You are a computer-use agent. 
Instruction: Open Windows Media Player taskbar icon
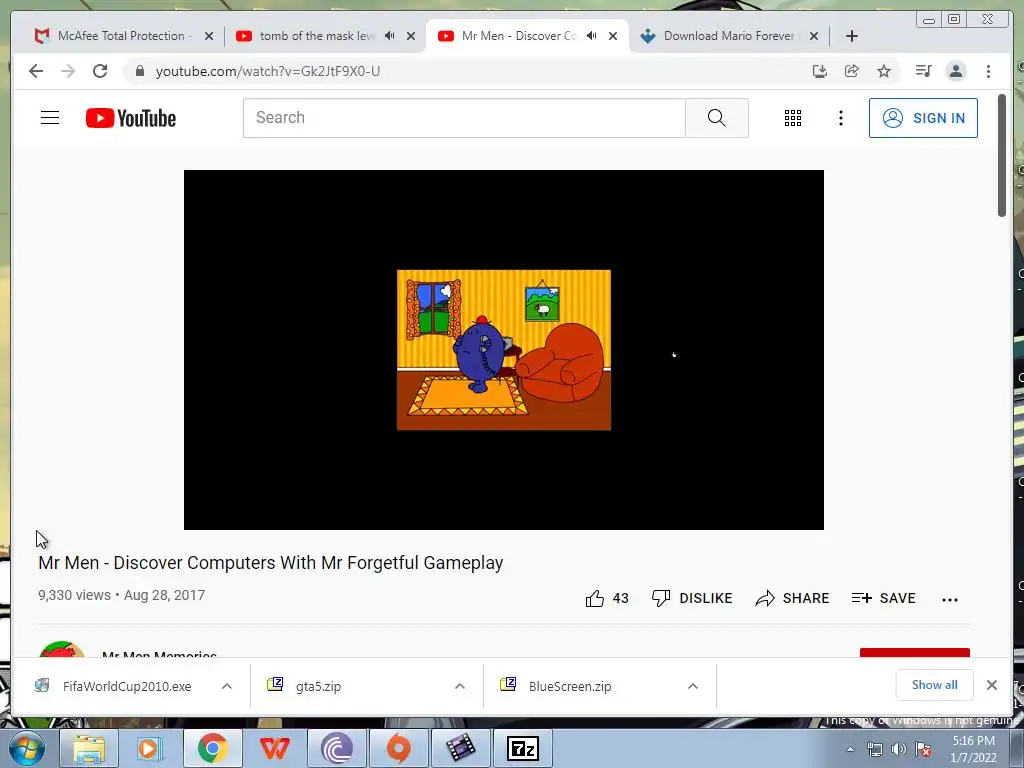(x=149, y=748)
